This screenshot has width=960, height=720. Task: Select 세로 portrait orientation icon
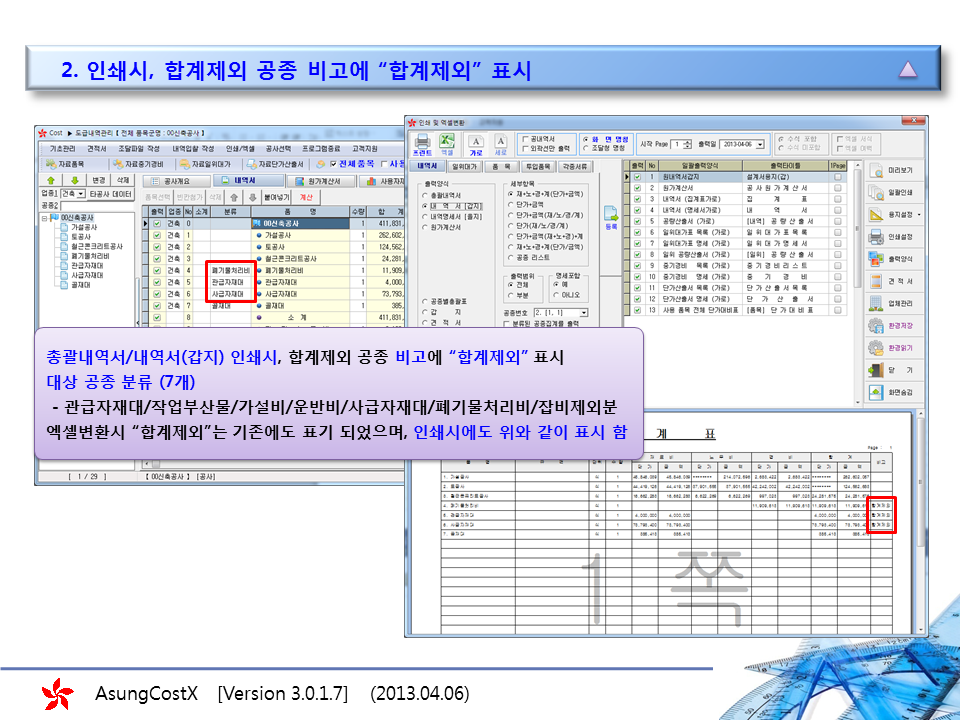coord(501,145)
